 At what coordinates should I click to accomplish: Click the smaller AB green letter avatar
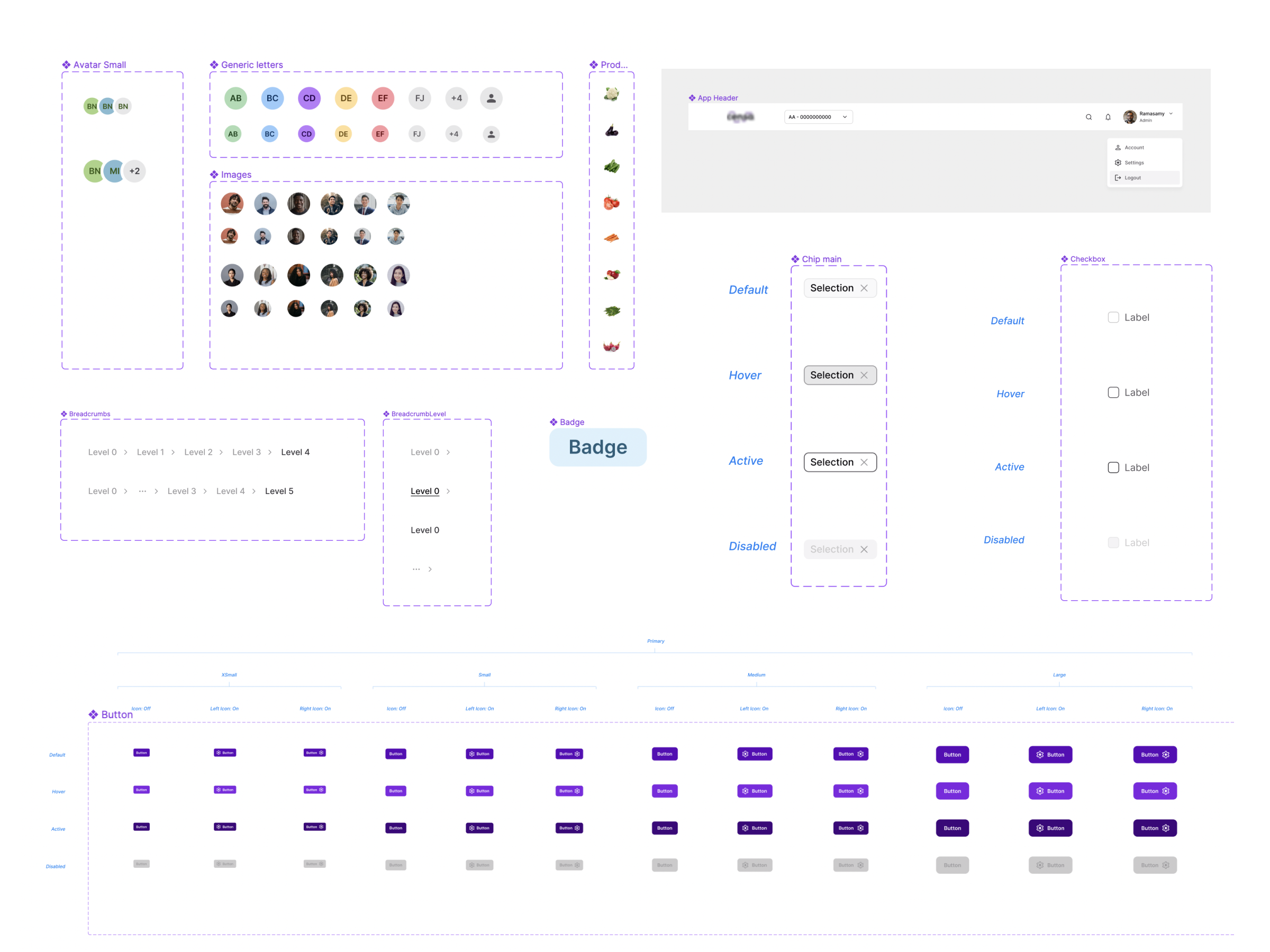(232, 134)
